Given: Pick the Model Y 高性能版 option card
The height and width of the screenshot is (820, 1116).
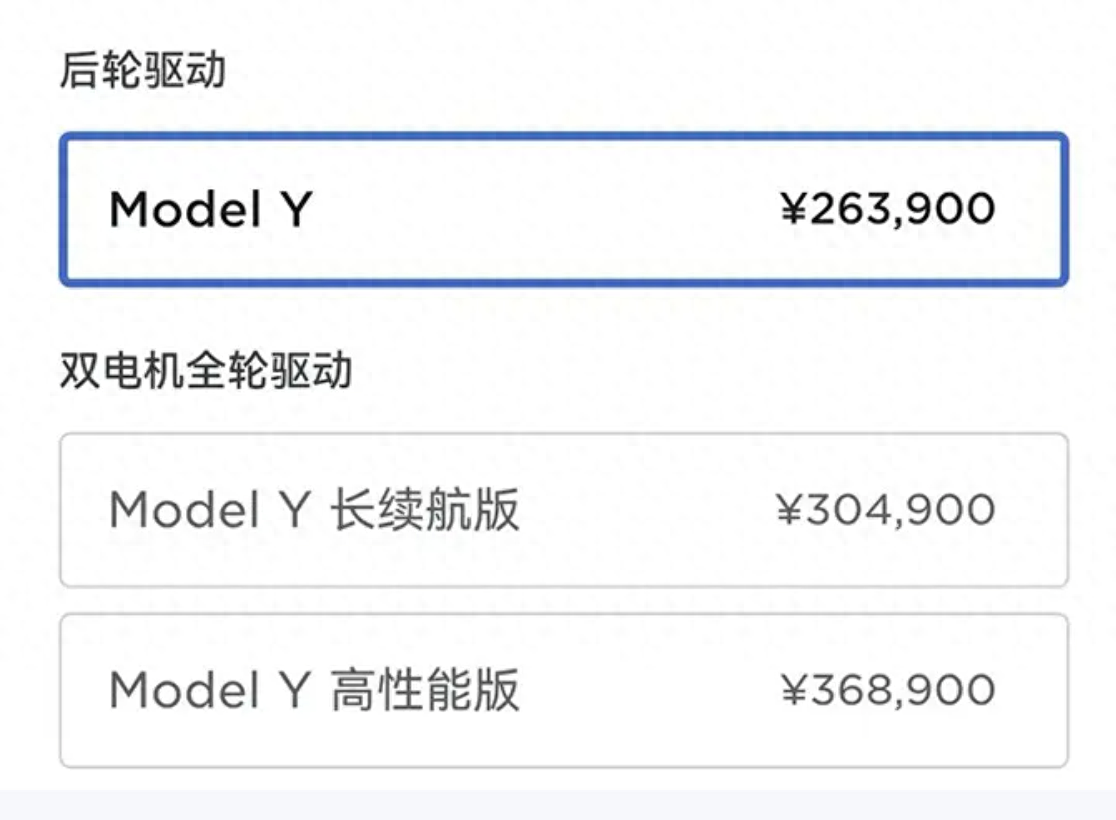Looking at the screenshot, I should click(564, 690).
